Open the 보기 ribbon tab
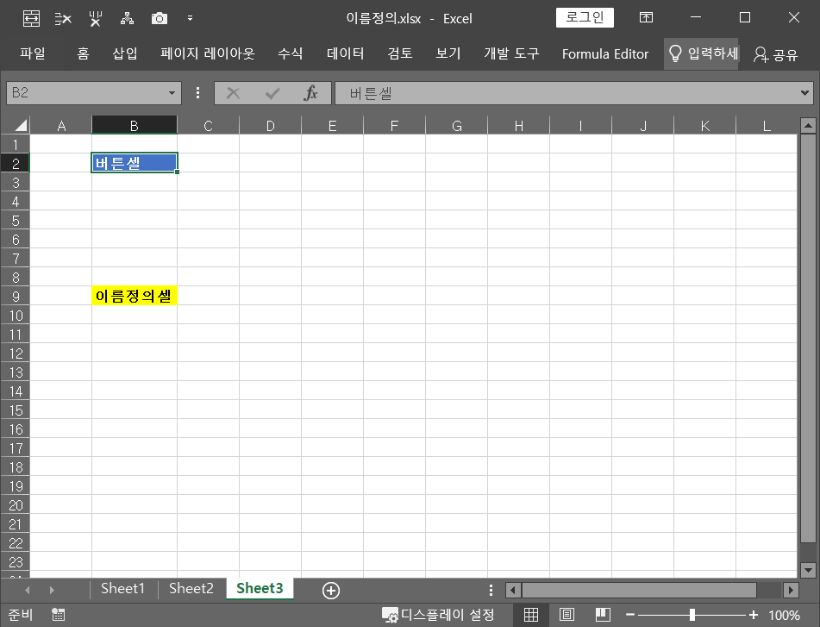 point(448,53)
